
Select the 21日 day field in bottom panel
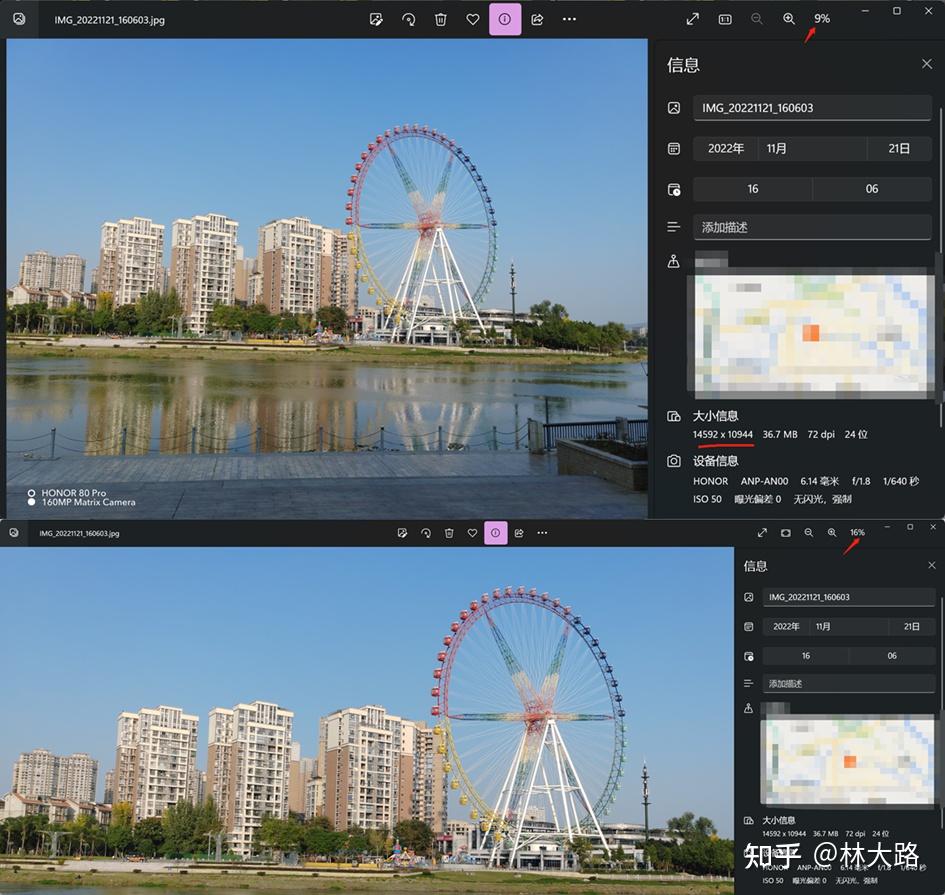pyautogui.click(x=912, y=626)
